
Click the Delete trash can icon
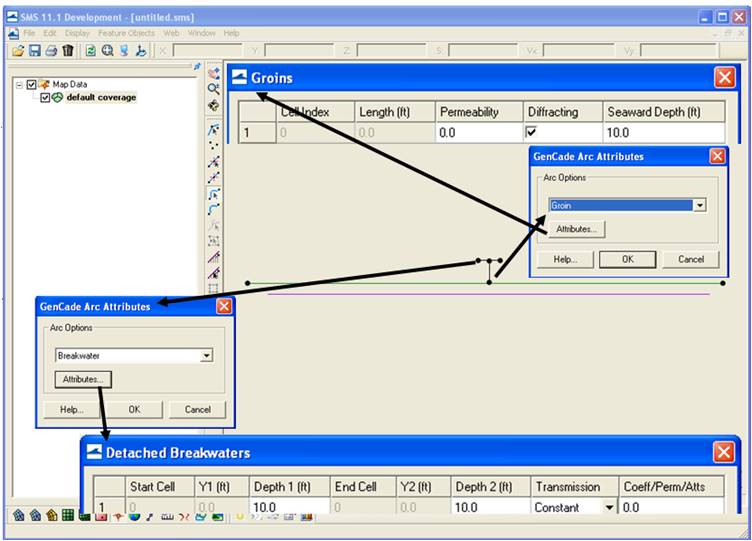pos(68,50)
